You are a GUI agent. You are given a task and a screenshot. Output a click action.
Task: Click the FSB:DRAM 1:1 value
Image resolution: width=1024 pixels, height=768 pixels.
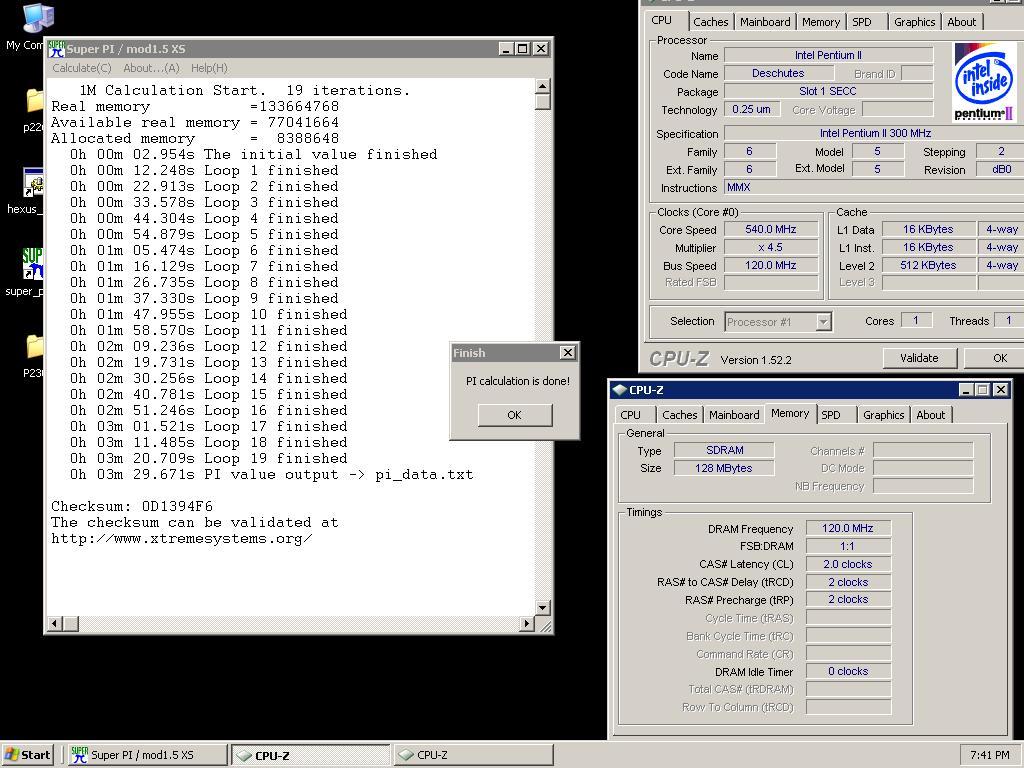pyautogui.click(x=848, y=546)
